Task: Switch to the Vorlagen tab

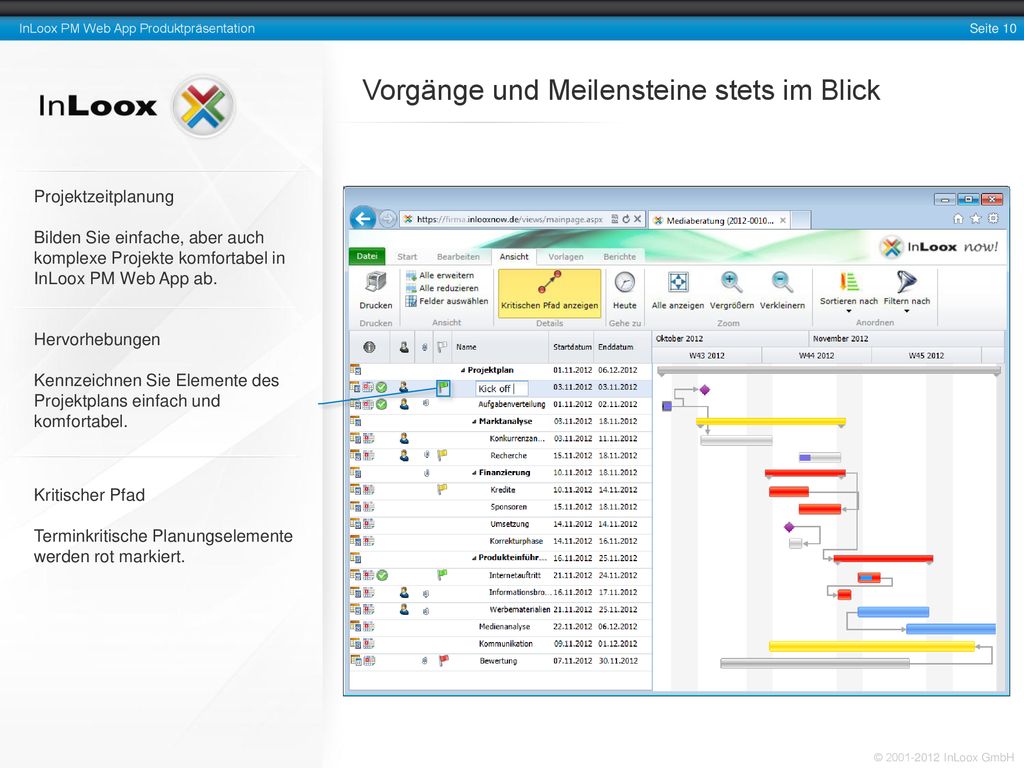Action: pos(566,257)
